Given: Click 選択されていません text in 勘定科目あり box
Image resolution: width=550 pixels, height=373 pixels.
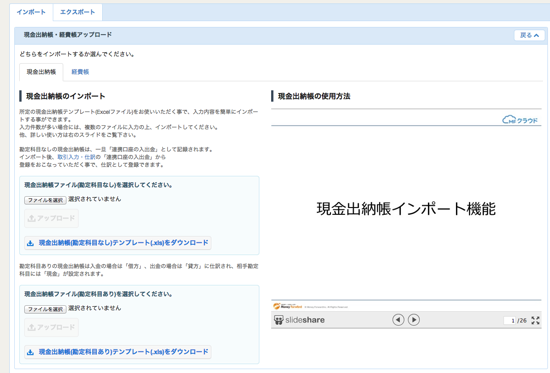Looking at the screenshot, I should coord(95,308).
